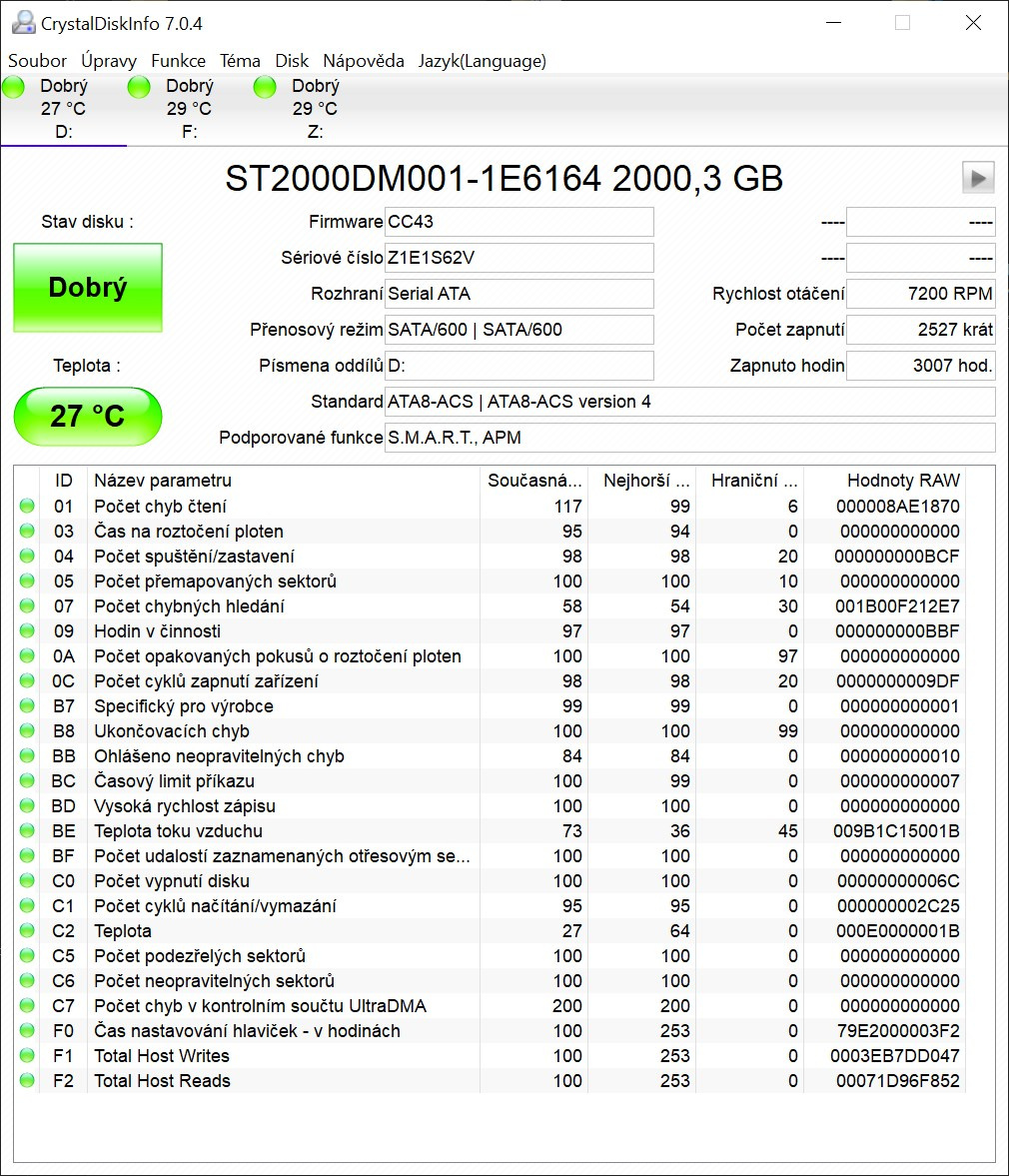Open the Nápověda menu
The height and width of the screenshot is (1176, 1009).
[363, 61]
